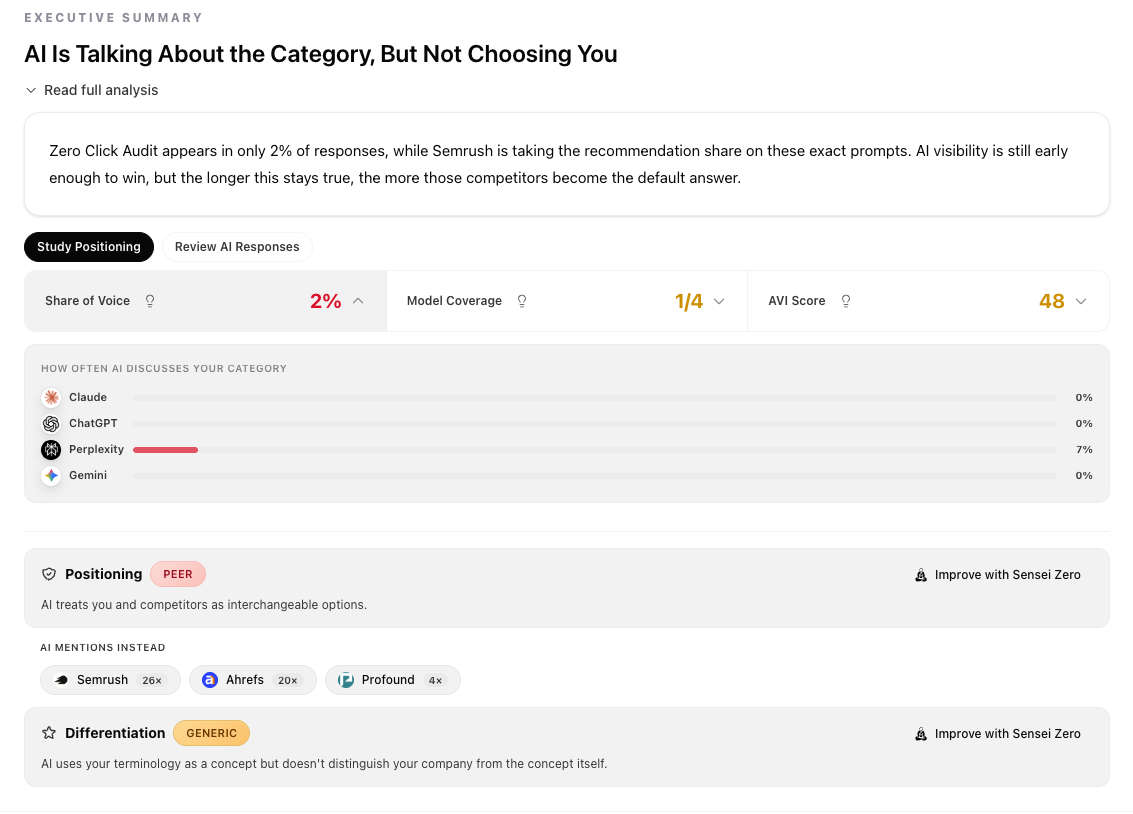1133x814 pixels.
Task: Click the Model Coverage lightbulb hint icon
Action: (x=522, y=301)
